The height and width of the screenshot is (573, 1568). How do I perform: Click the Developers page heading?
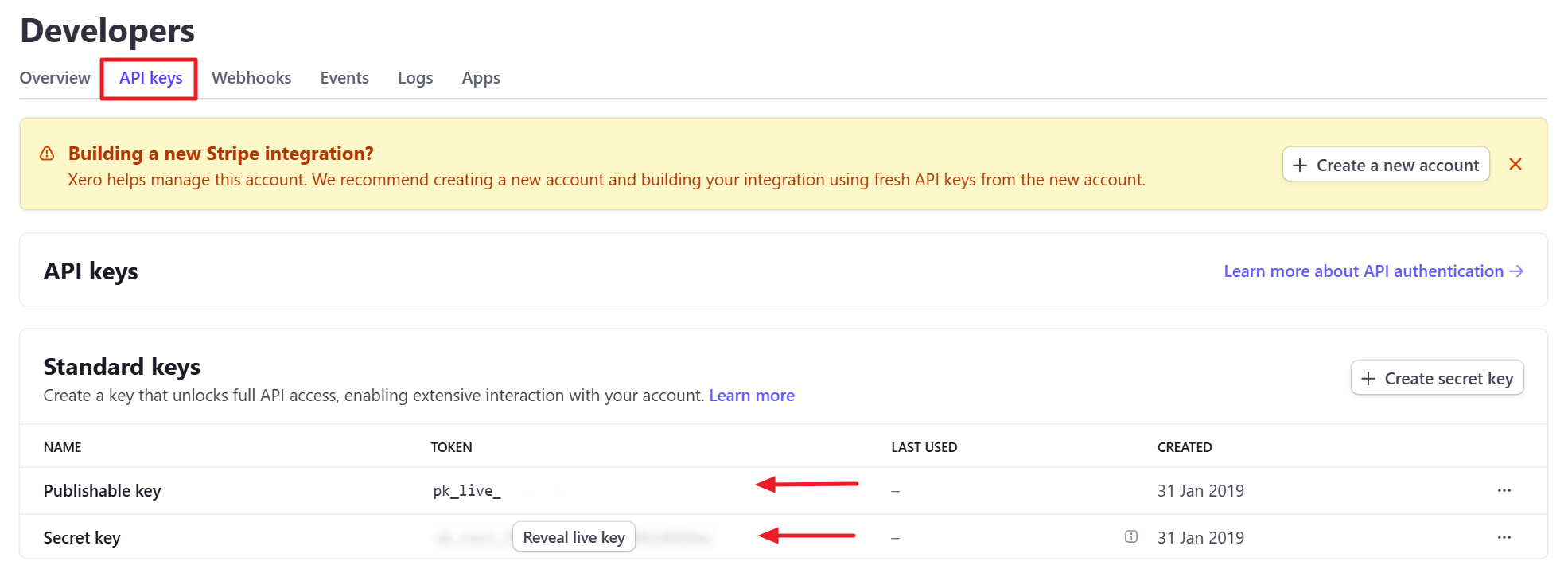click(x=107, y=30)
